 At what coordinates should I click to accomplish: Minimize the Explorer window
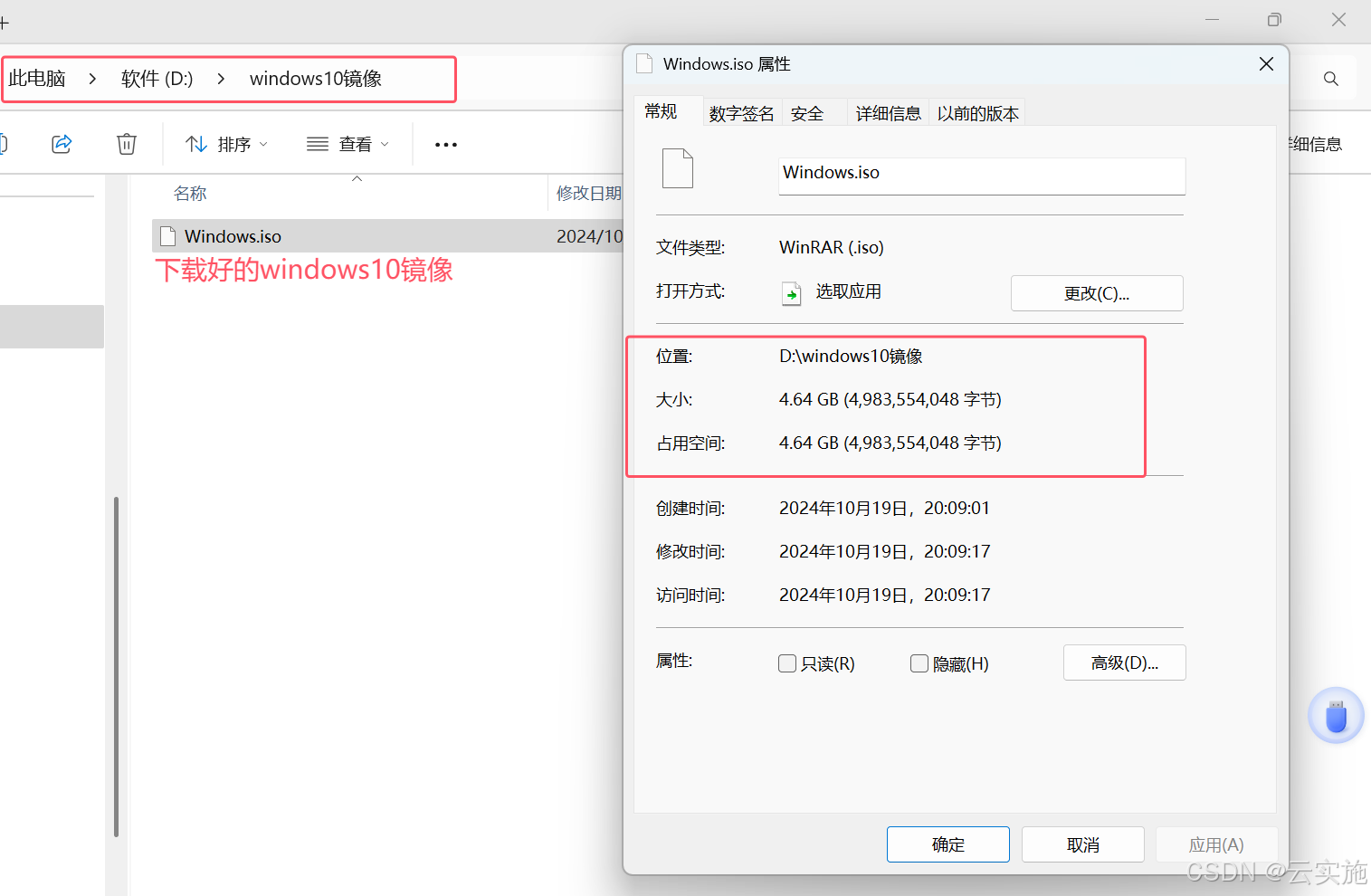[1213, 20]
